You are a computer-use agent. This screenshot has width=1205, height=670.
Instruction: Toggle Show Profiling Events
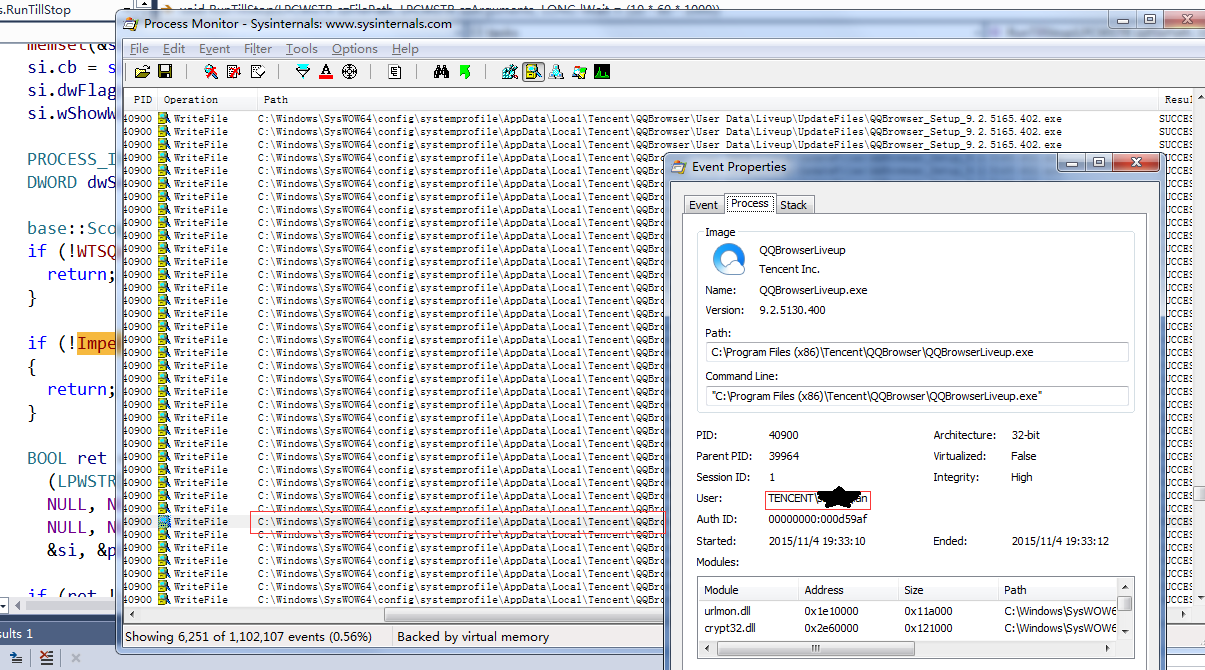(602, 72)
